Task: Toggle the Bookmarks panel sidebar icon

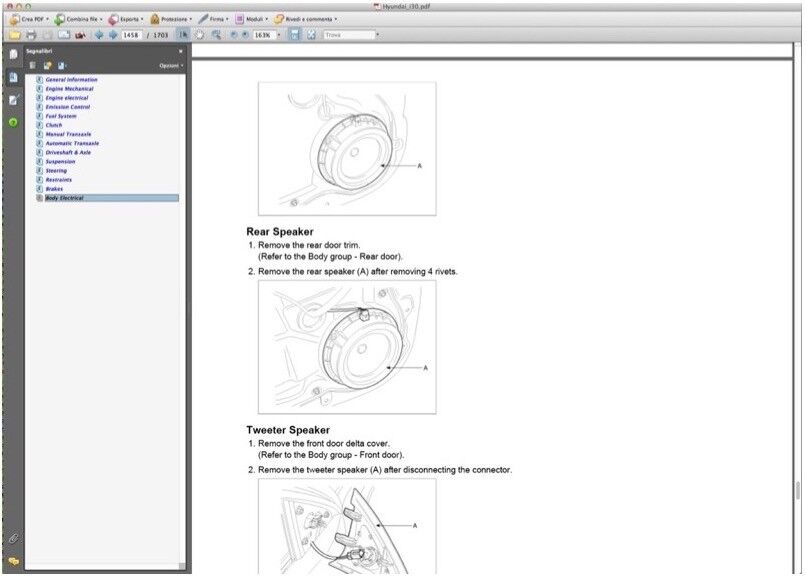Action: pos(13,77)
